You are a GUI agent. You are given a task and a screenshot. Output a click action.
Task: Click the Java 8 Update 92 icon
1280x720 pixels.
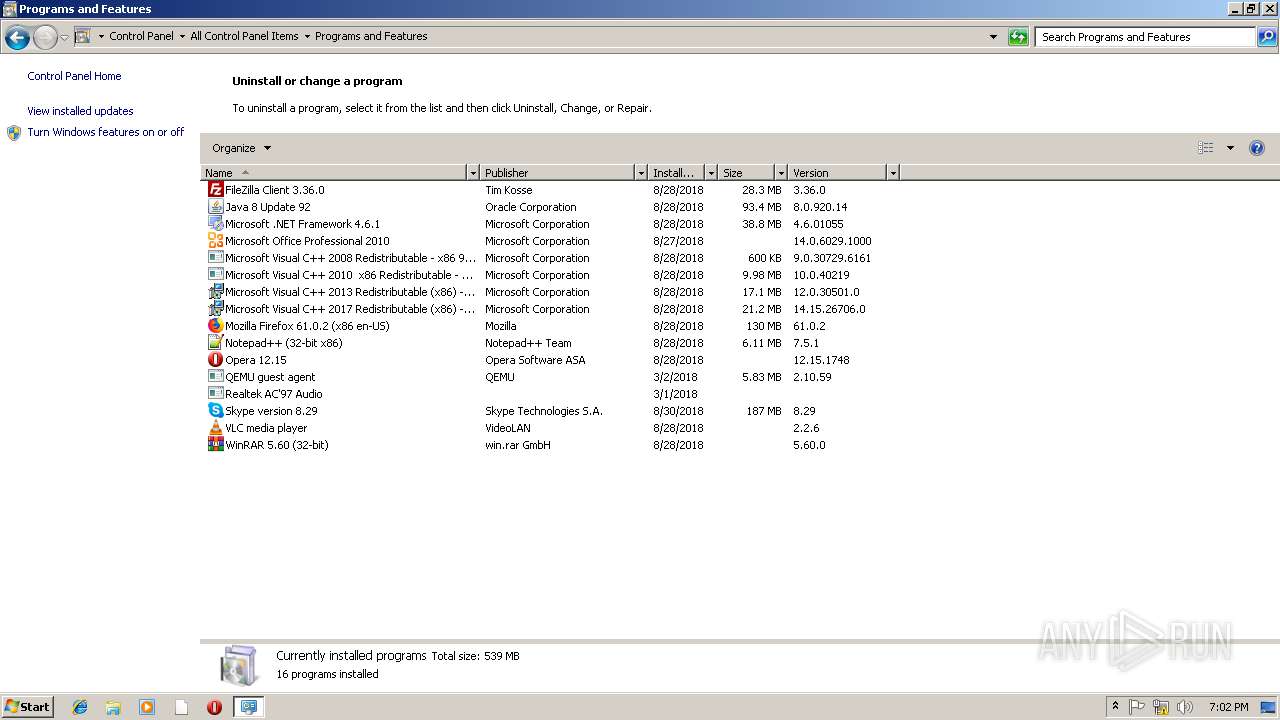(215, 206)
